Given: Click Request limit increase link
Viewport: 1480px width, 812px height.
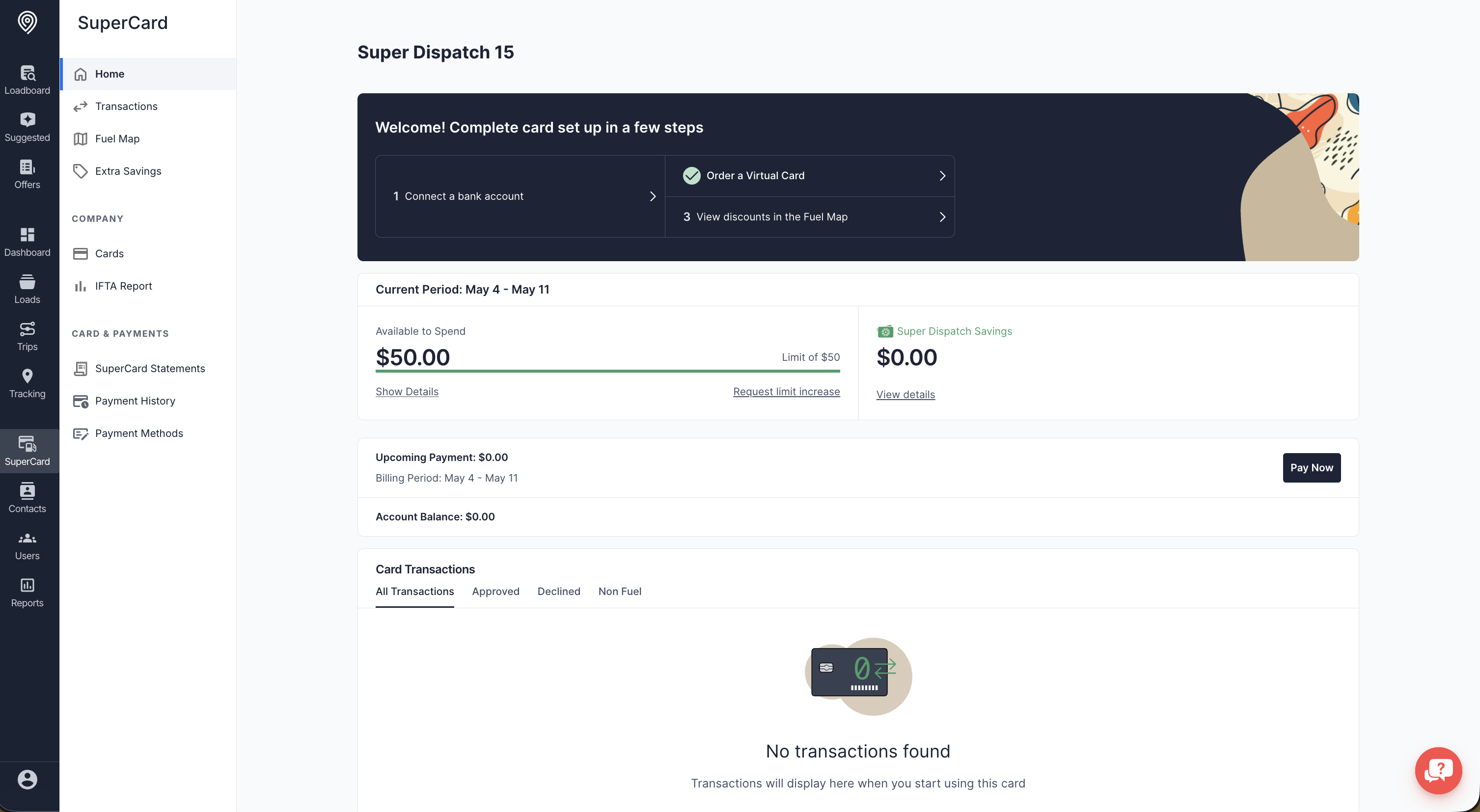Looking at the screenshot, I should 787,392.
